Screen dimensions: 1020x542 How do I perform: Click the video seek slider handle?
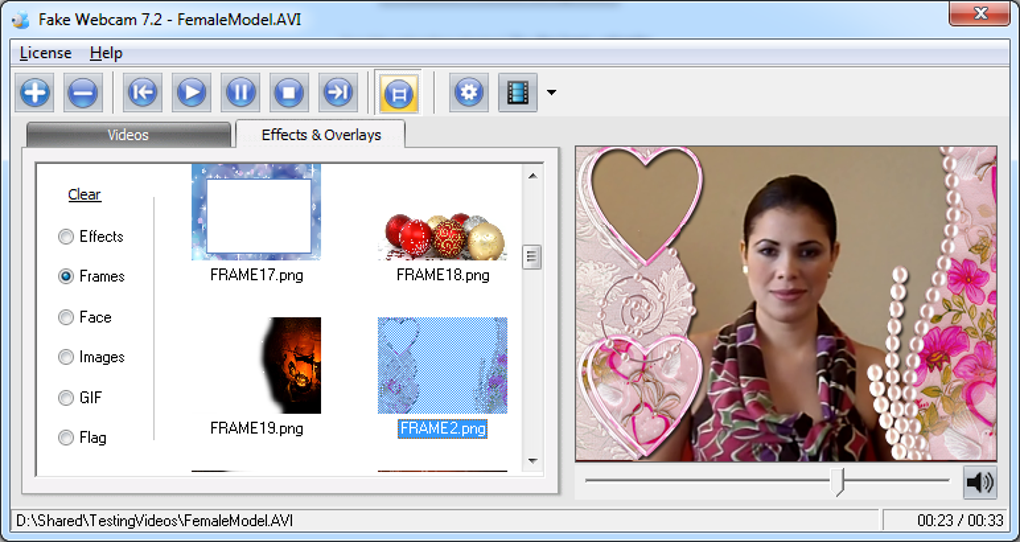click(840, 481)
